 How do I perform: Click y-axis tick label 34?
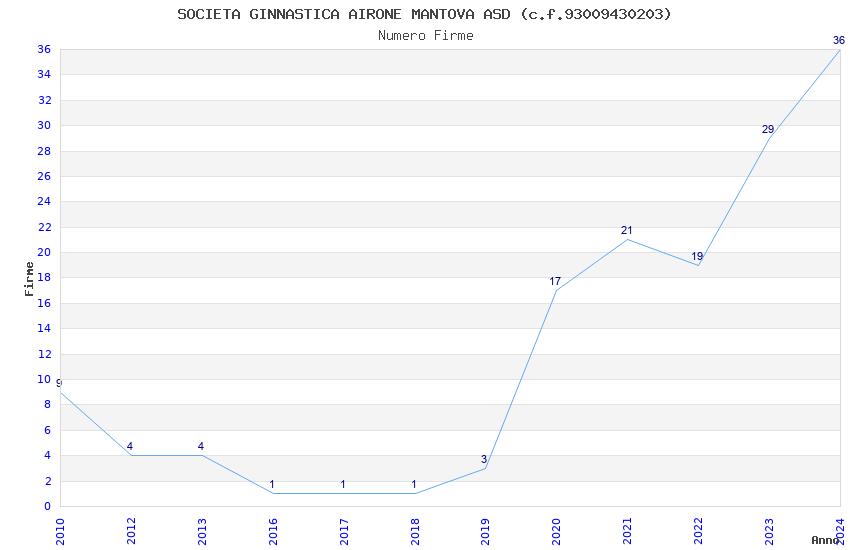[44, 74]
